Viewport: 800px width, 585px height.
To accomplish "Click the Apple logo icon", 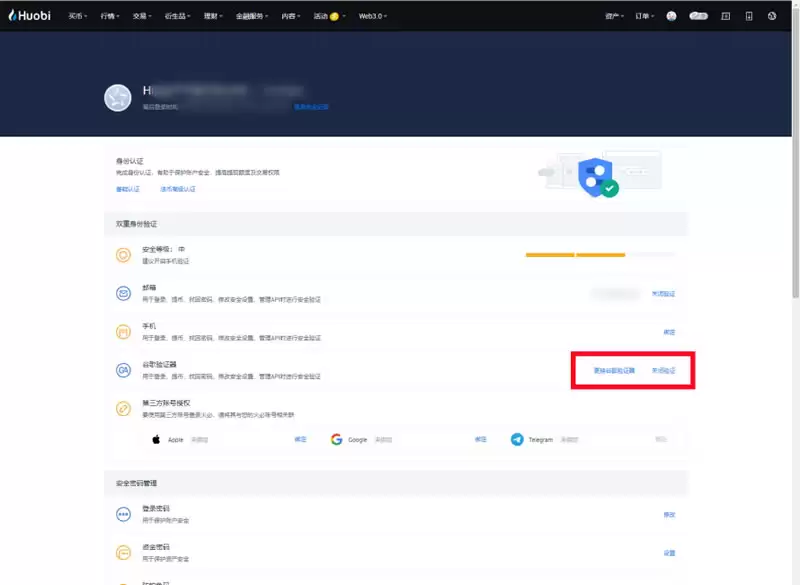I will (156, 439).
